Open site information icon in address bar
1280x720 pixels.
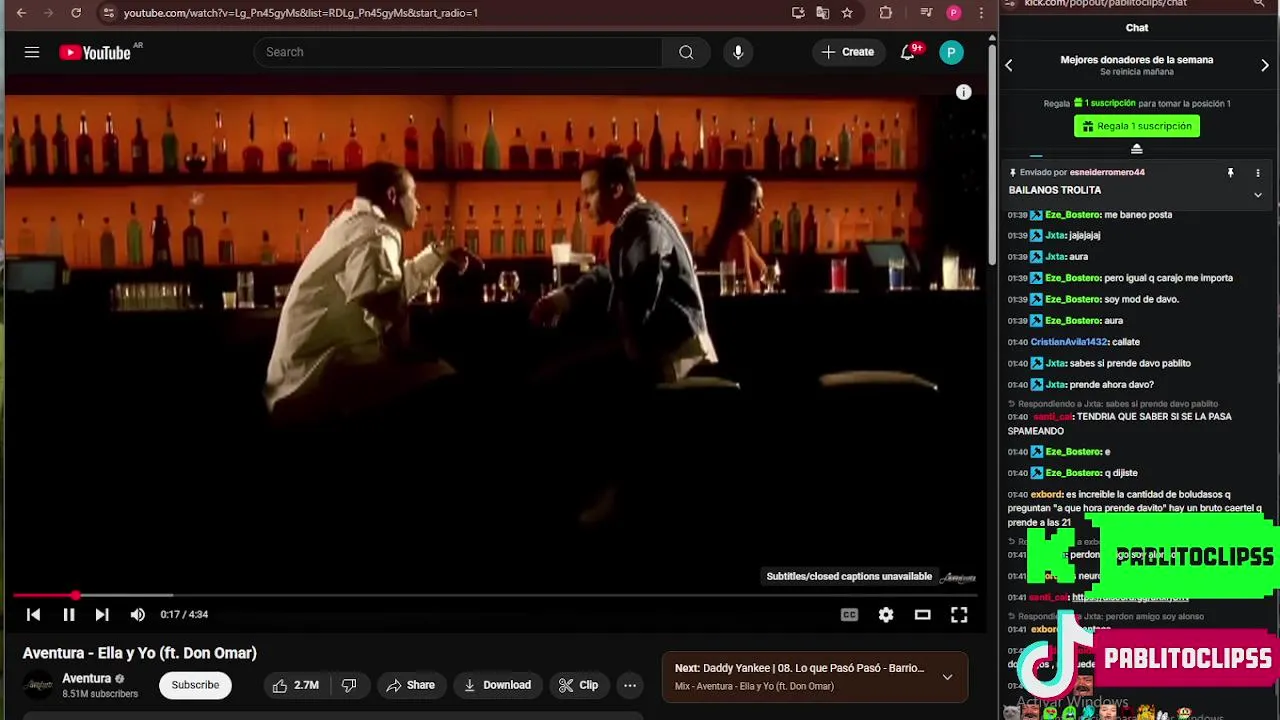point(108,13)
